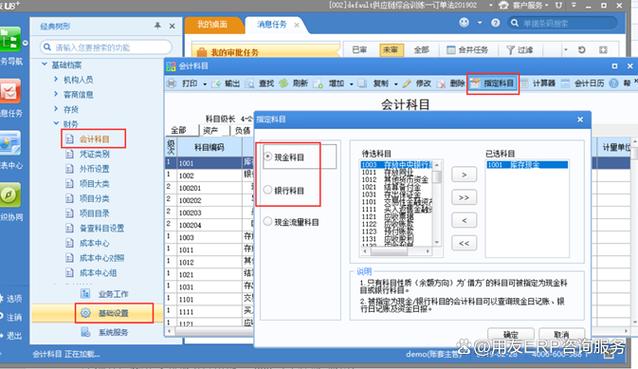Screen dimensions: 638x369
Task: Click the 业务工作 icon in navigation panel
Action: coord(85,293)
